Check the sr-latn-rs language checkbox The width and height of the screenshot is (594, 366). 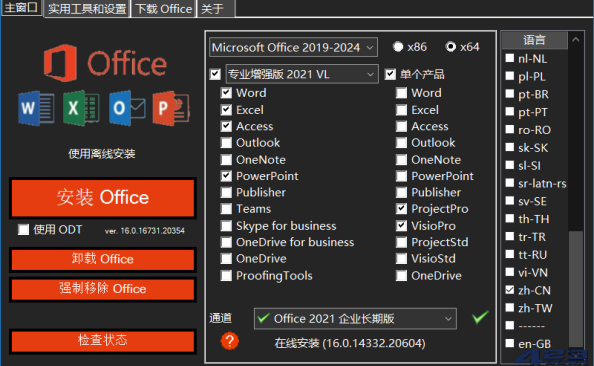click(510, 183)
